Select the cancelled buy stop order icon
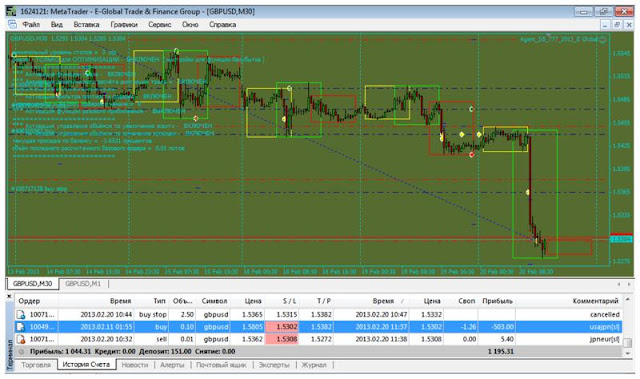Viewport: 640px width, 379px height. pos(21,315)
